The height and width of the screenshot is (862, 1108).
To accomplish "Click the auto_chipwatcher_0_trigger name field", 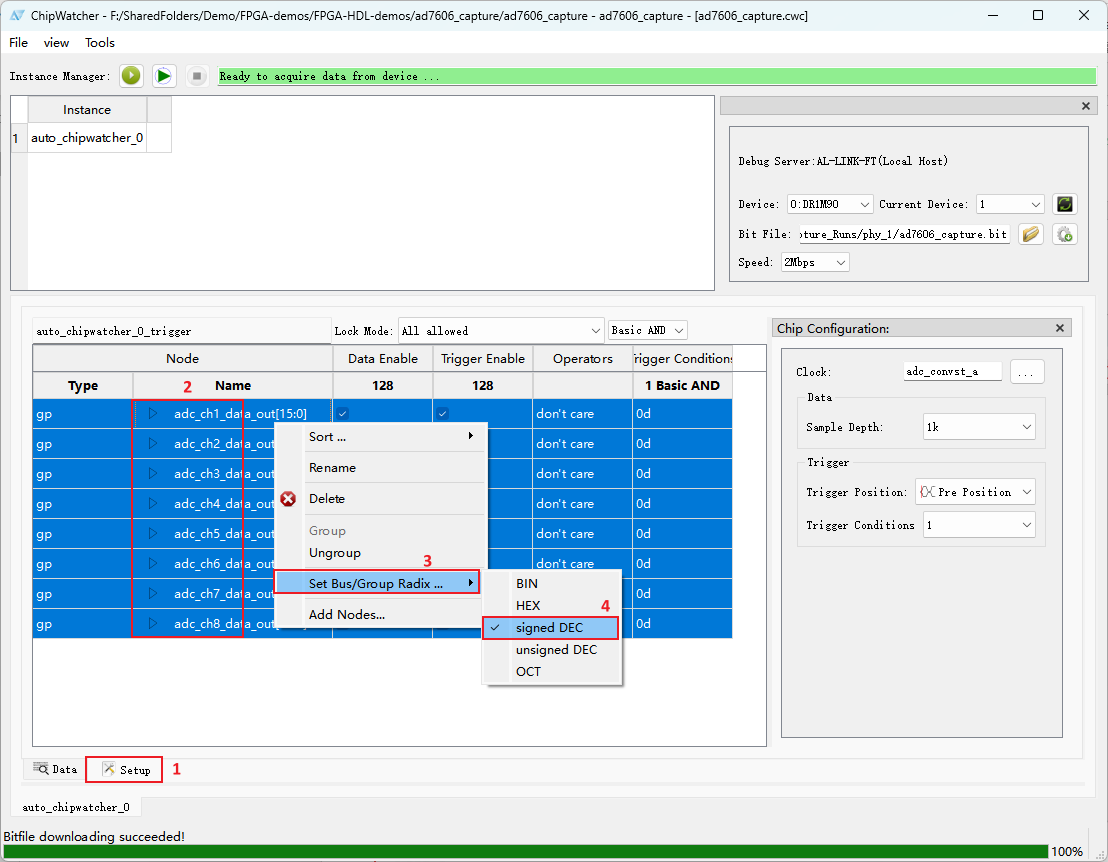I will (x=182, y=331).
